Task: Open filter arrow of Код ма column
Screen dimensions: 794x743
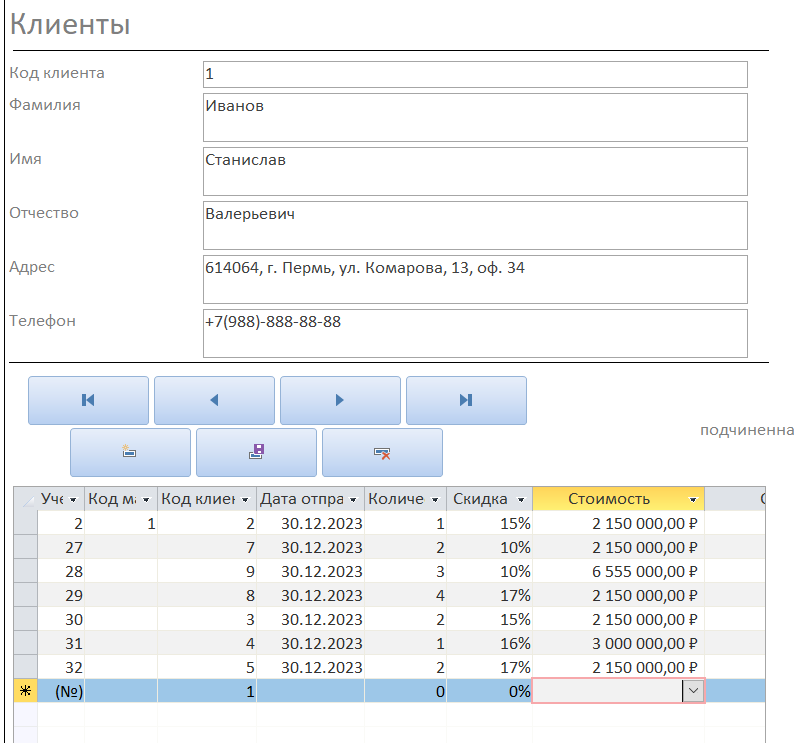Action: 146,500
